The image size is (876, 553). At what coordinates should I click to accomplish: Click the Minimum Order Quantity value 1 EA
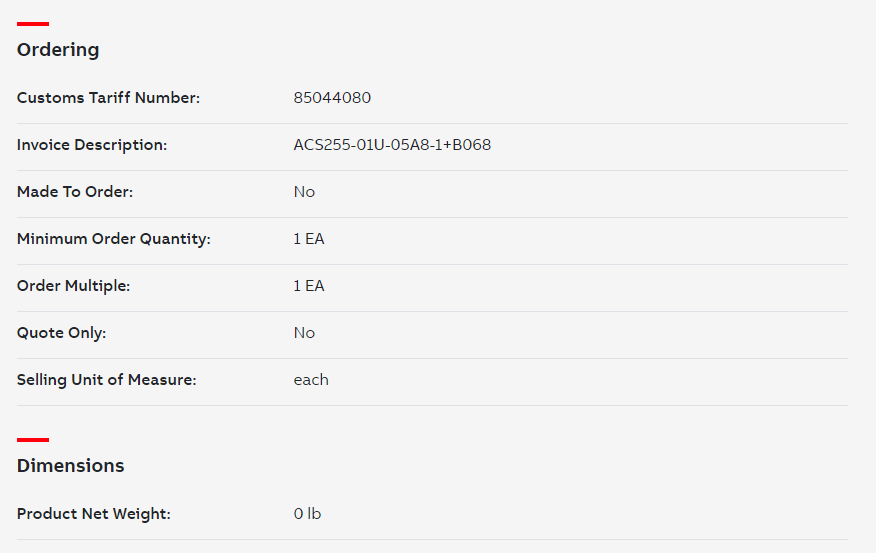[309, 239]
